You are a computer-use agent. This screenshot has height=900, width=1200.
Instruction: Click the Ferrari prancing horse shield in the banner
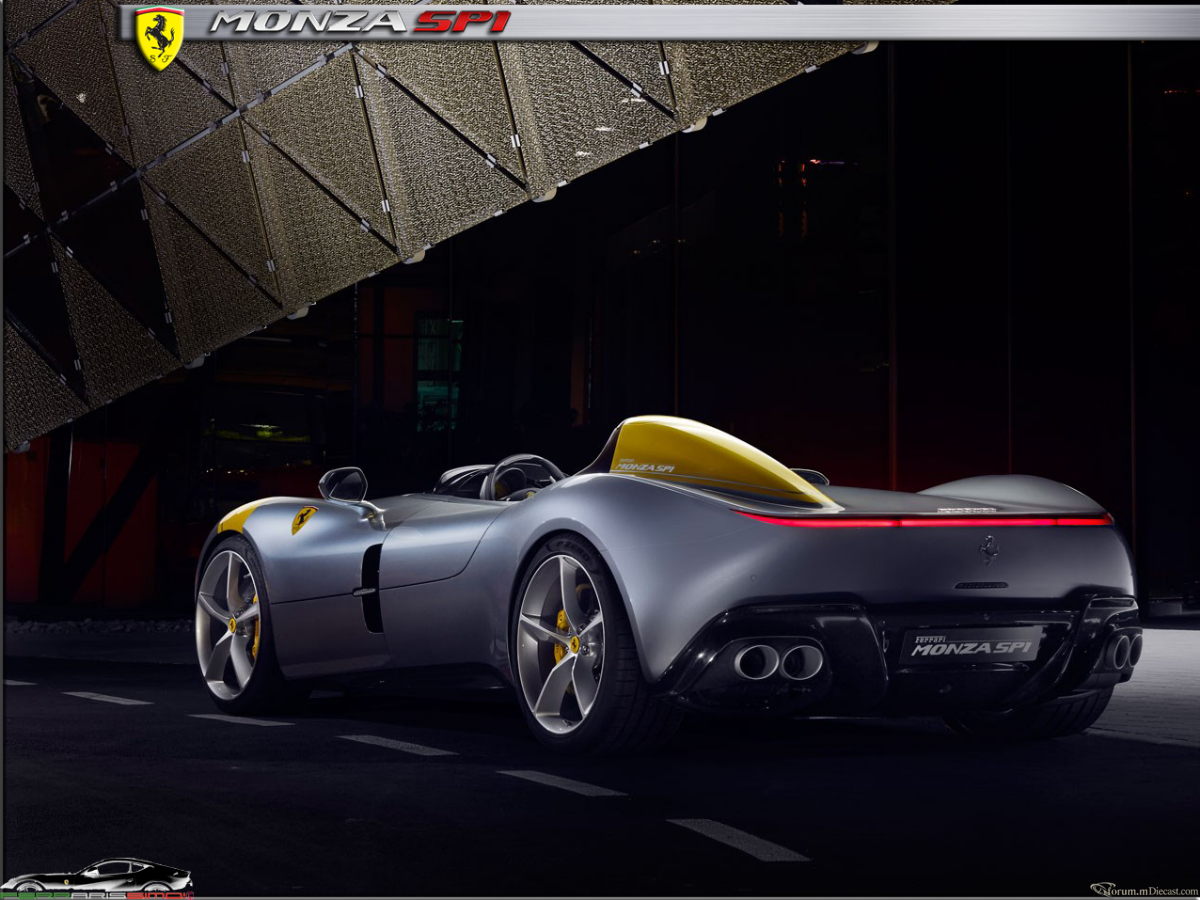(159, 38)
